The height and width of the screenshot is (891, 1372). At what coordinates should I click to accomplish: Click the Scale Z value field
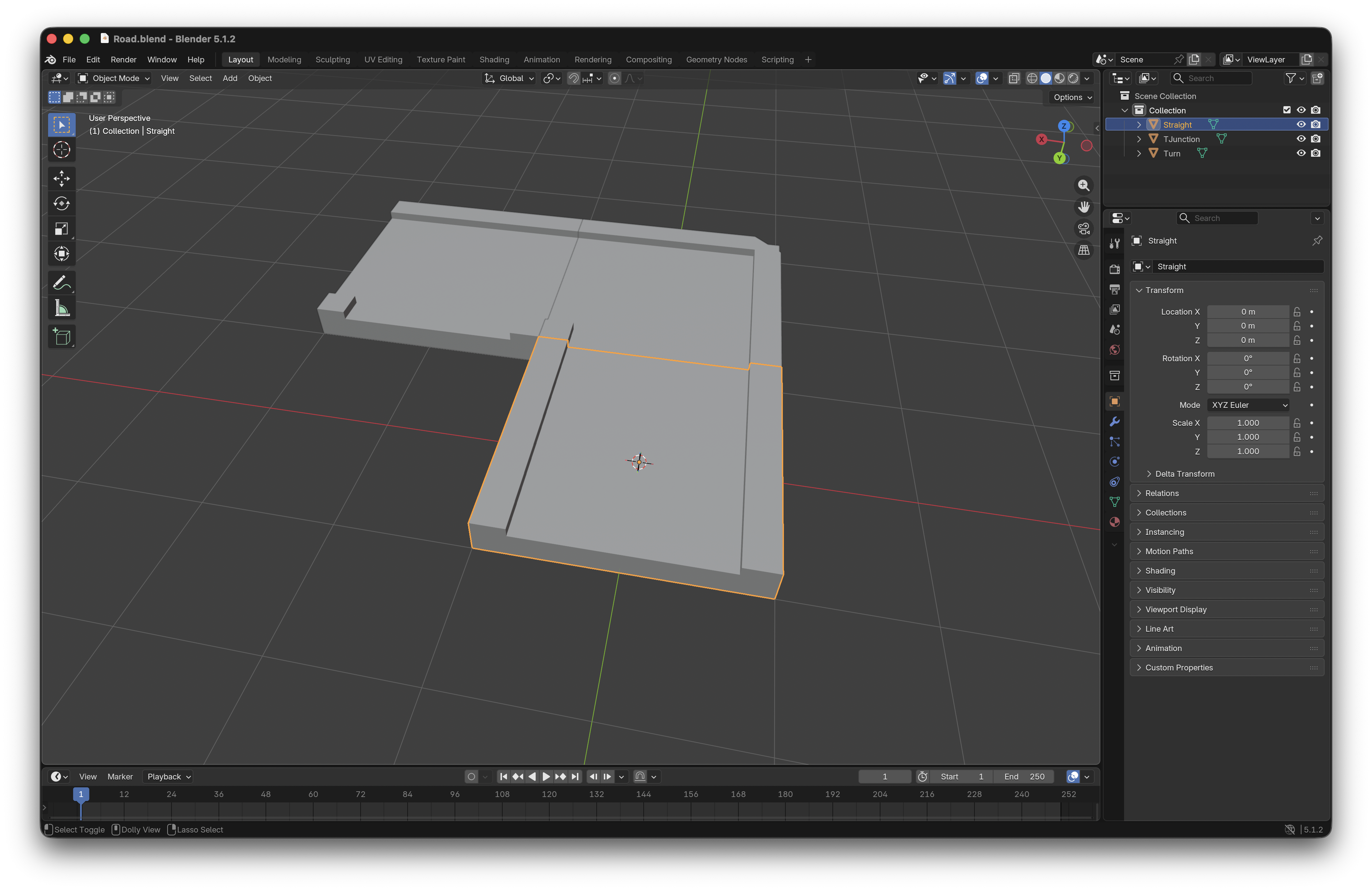click(1248, 451)
